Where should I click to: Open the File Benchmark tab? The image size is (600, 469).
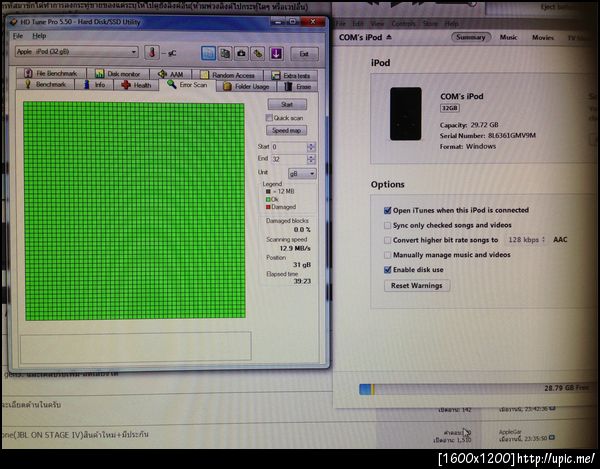[51, 73]
